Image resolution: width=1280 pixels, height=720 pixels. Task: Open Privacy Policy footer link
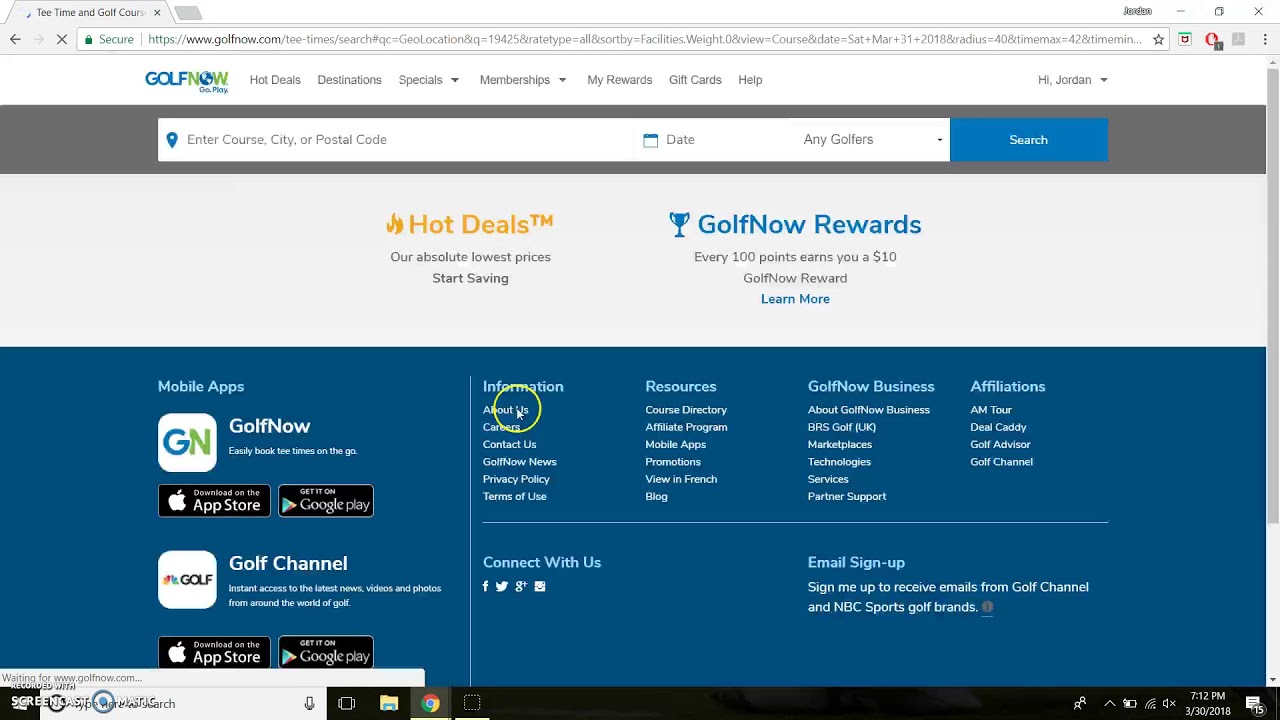pos(516,479)
